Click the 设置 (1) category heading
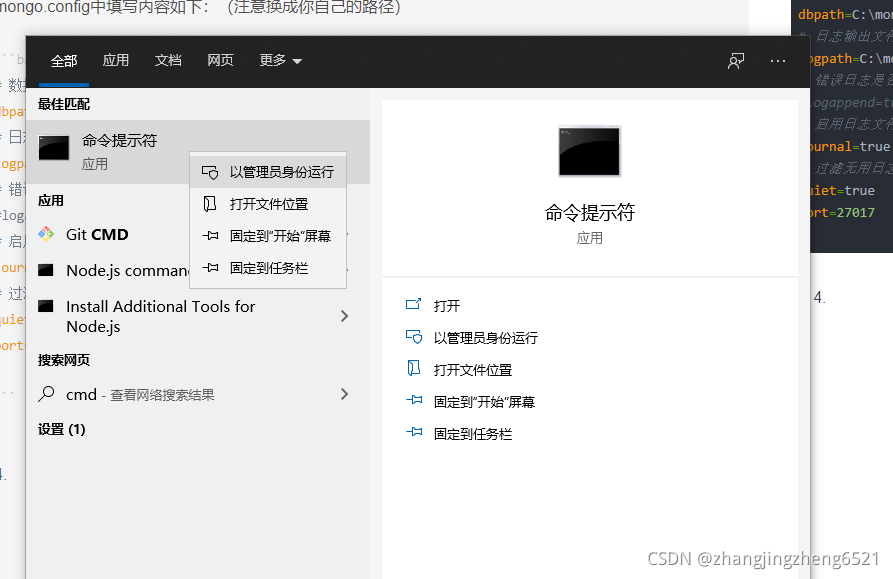Image resolution: width=893 pixels, height=579 pixels. coord(62,429)
